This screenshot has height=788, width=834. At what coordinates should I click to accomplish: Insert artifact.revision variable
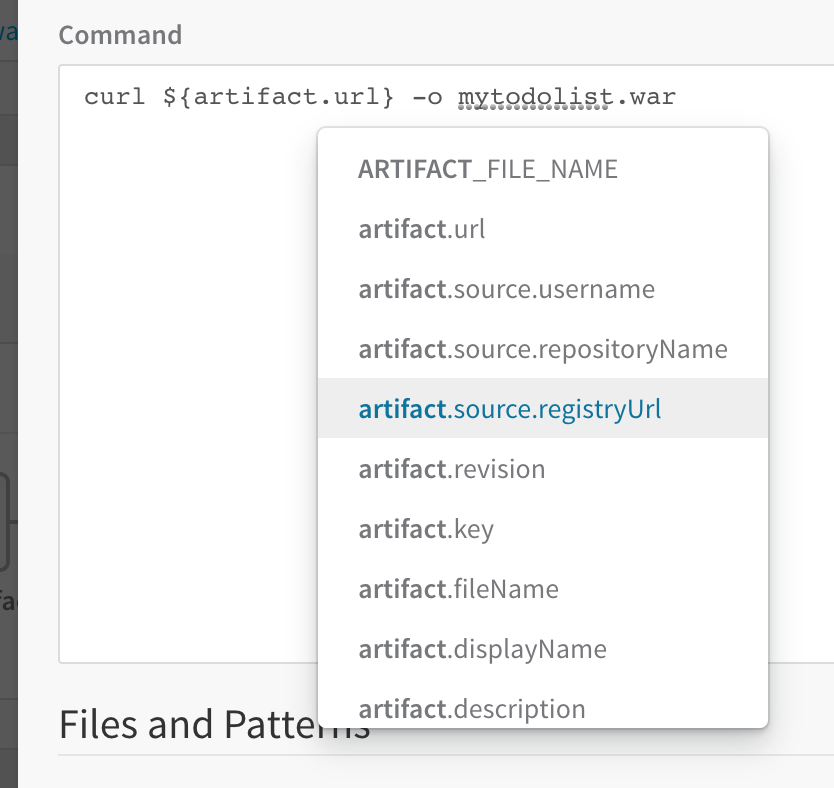(x=543, y=468)
